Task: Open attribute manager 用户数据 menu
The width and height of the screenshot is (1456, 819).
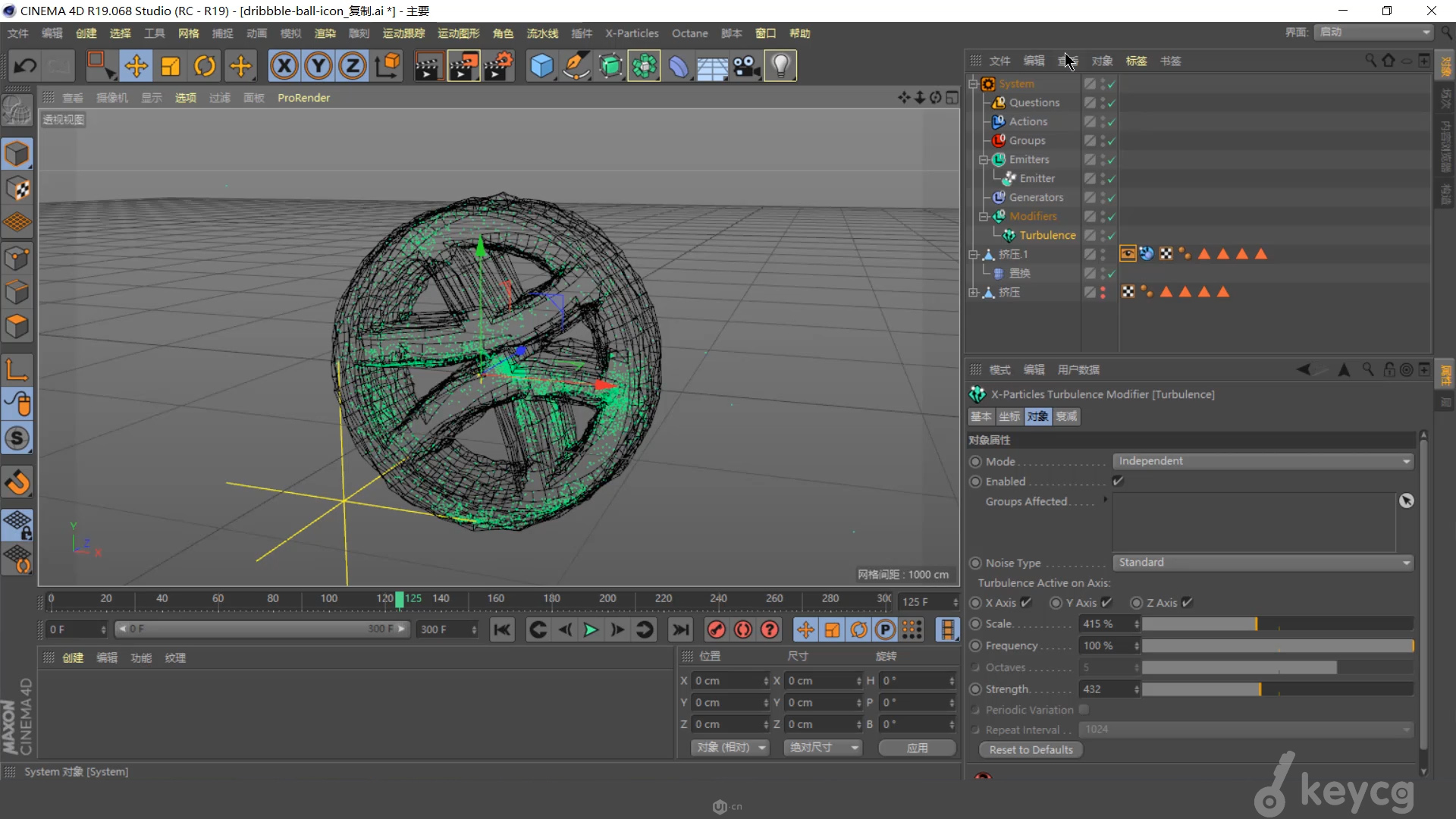Action: coord(1078,369)
